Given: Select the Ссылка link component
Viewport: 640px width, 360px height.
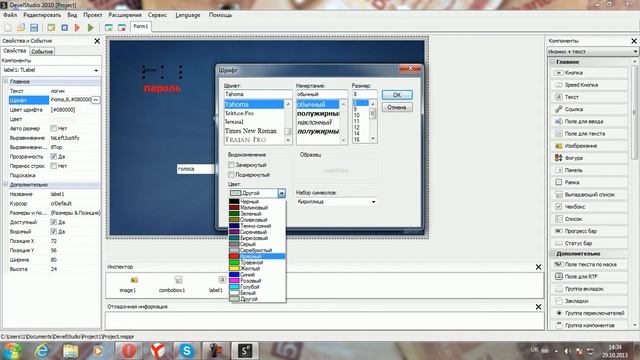Looking at the screenshot, I should [x=589, y=109].
